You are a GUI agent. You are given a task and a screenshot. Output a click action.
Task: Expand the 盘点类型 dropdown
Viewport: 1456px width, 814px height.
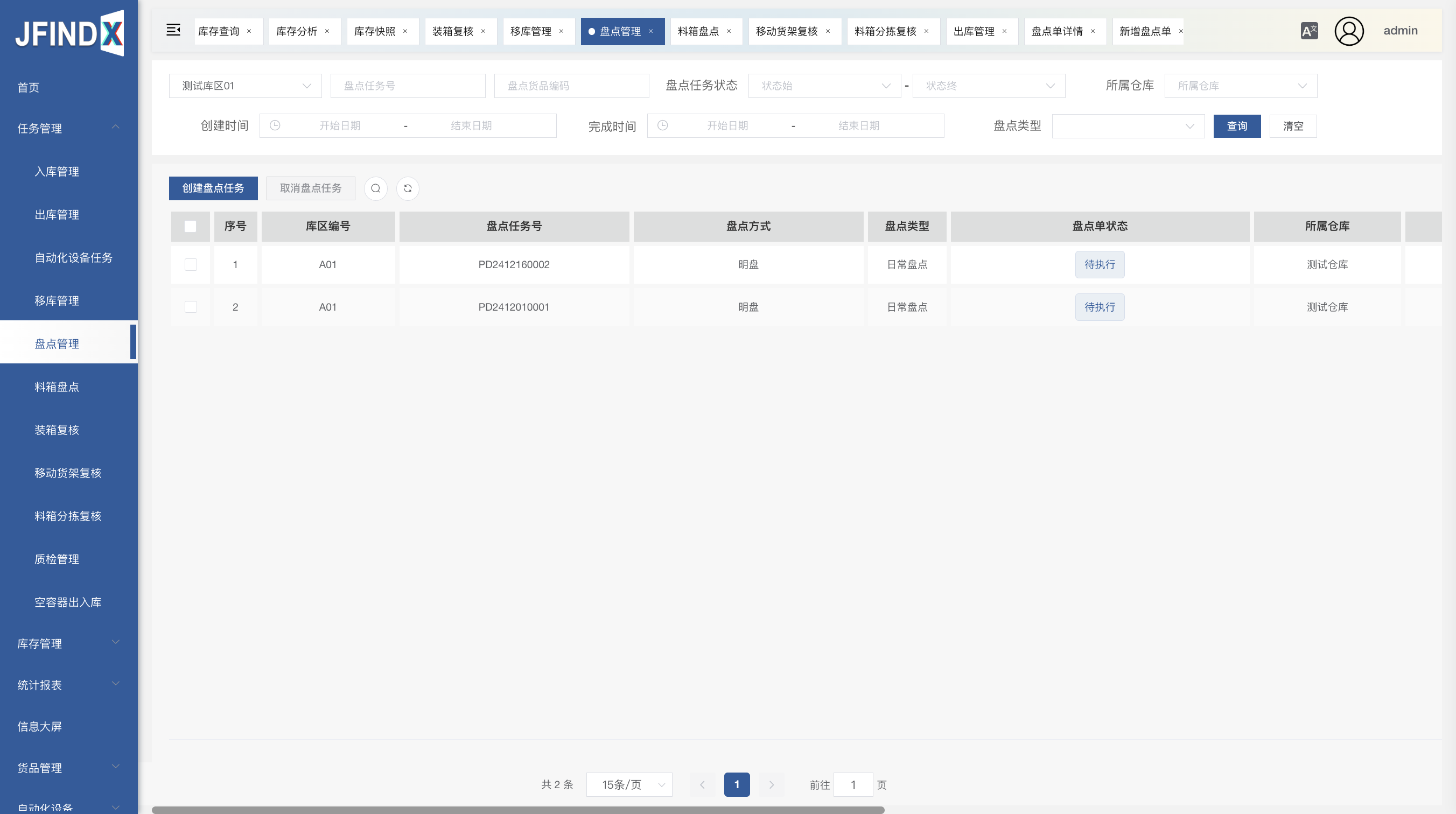[1128, 126]
